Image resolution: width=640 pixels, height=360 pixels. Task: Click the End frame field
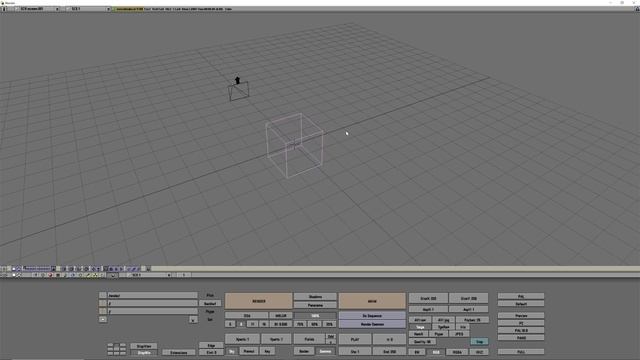389,351
